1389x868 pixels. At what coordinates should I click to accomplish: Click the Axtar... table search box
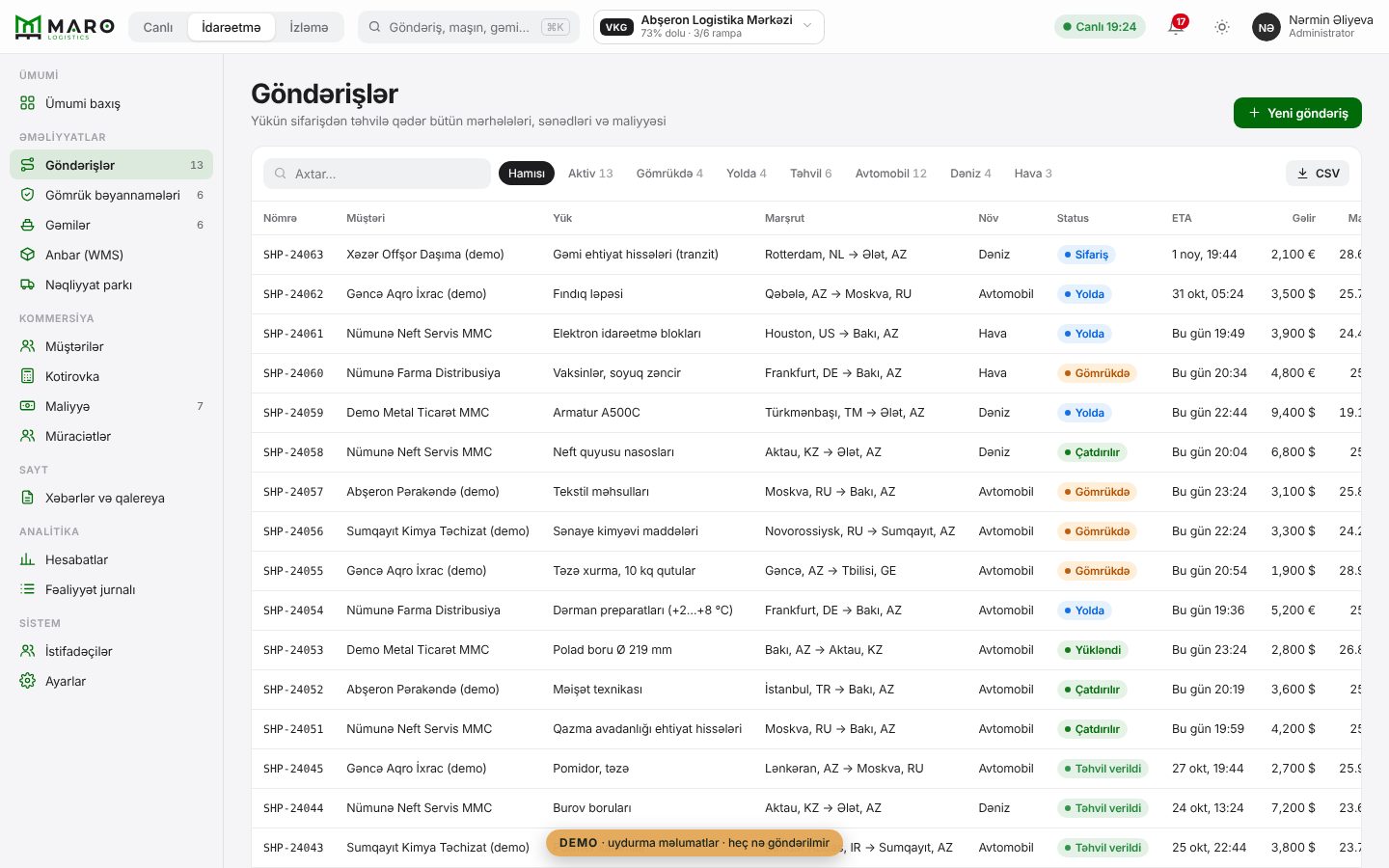[x=377, y=174]
